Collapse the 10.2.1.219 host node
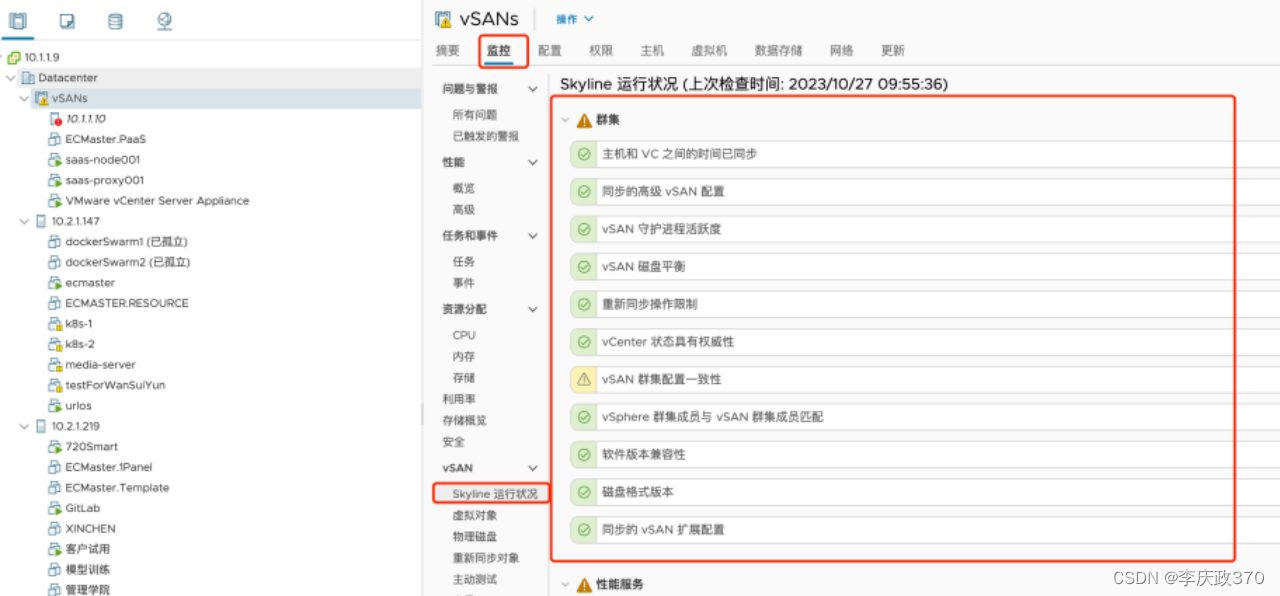This screenshot has width=1280, height=596. [25, 426]
